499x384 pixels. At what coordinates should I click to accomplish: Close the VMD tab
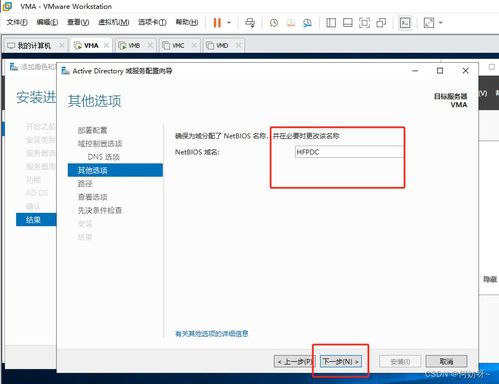(x=238, y=45)
